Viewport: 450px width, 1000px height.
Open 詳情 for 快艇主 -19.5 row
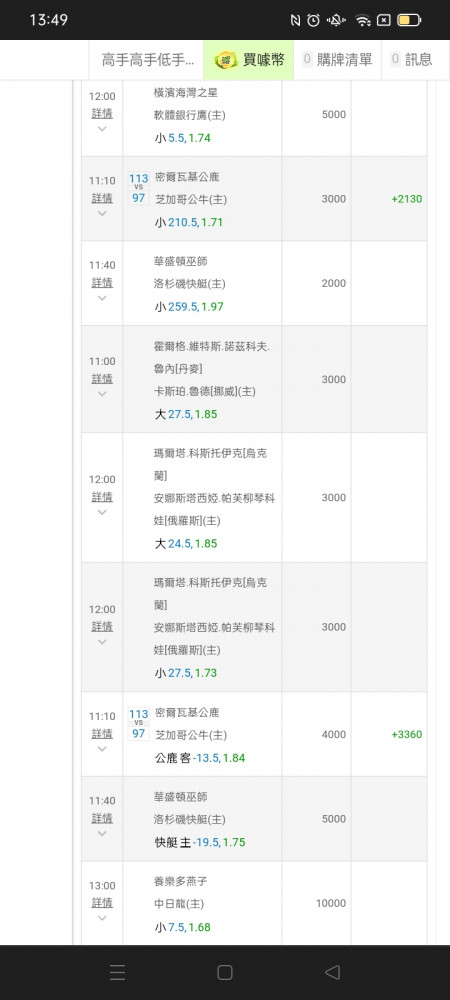pos(102,818)
